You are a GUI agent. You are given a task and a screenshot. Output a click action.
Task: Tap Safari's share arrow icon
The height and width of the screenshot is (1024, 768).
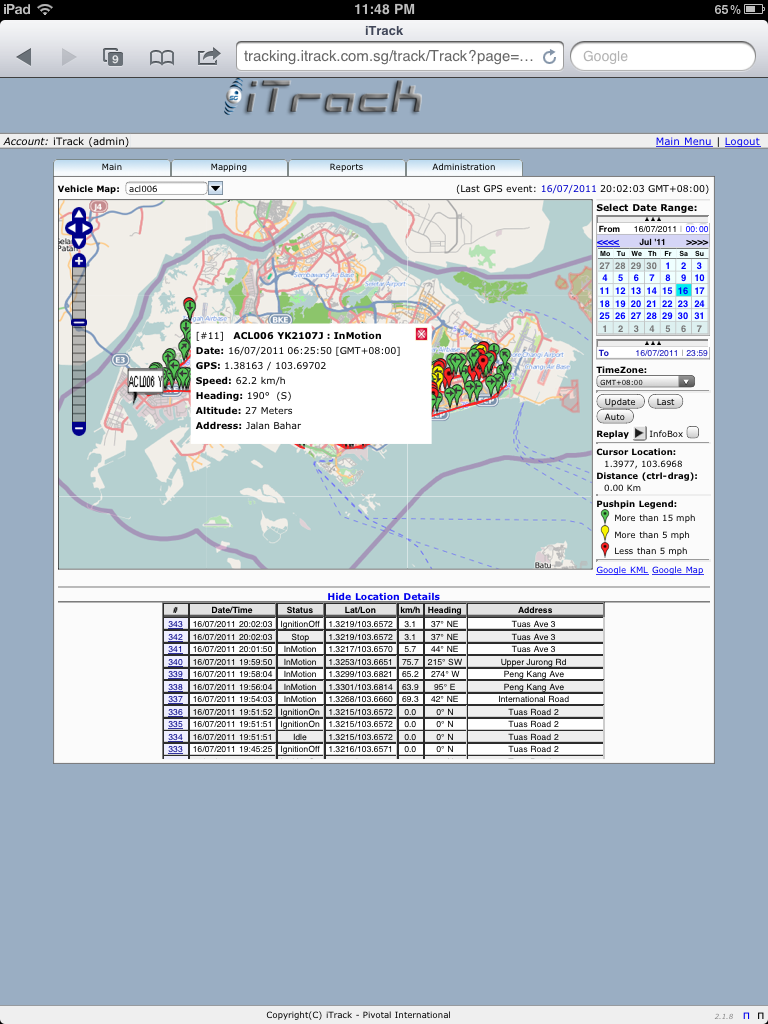[209, 56]
